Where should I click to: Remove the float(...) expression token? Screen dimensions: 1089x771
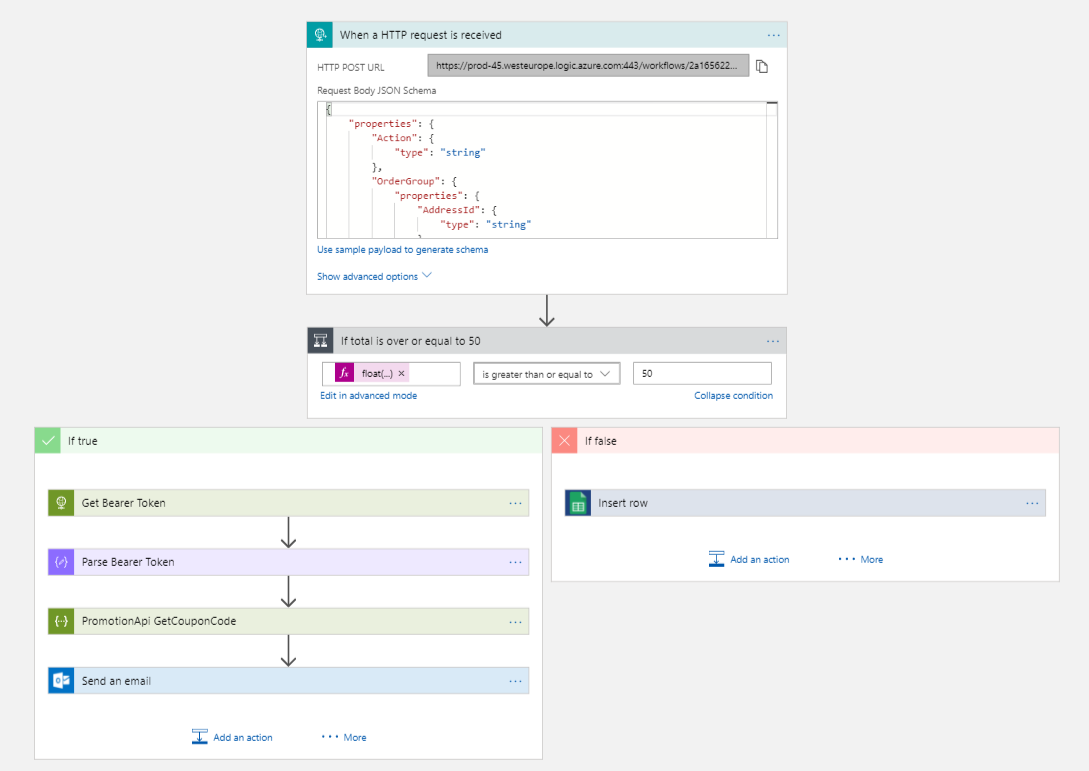(401, 374)
